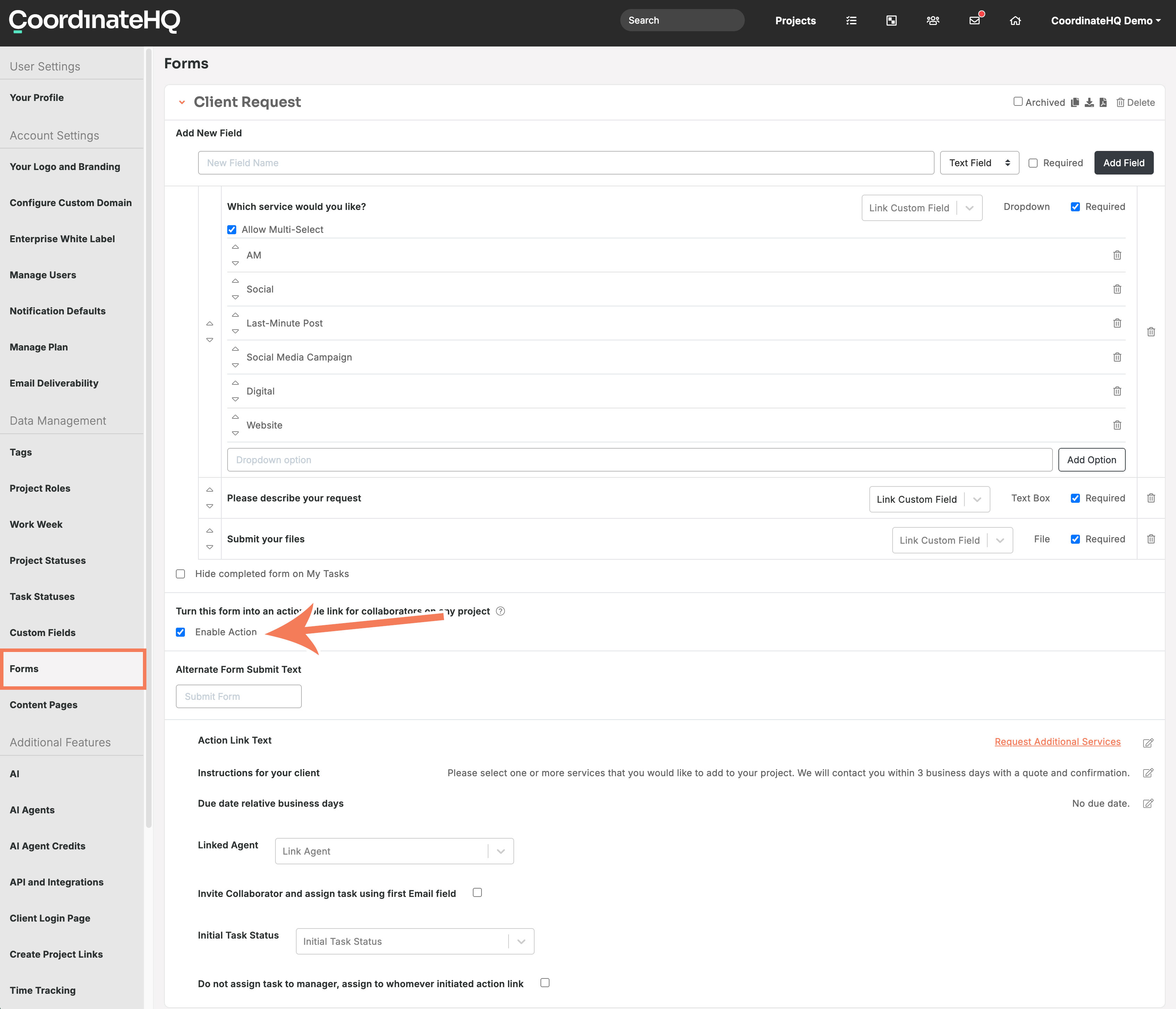Image resolution: width=1176 pixels, height=1009 pixels.
Task: Delete the Social dropdown option
Action: (1117, 289)
